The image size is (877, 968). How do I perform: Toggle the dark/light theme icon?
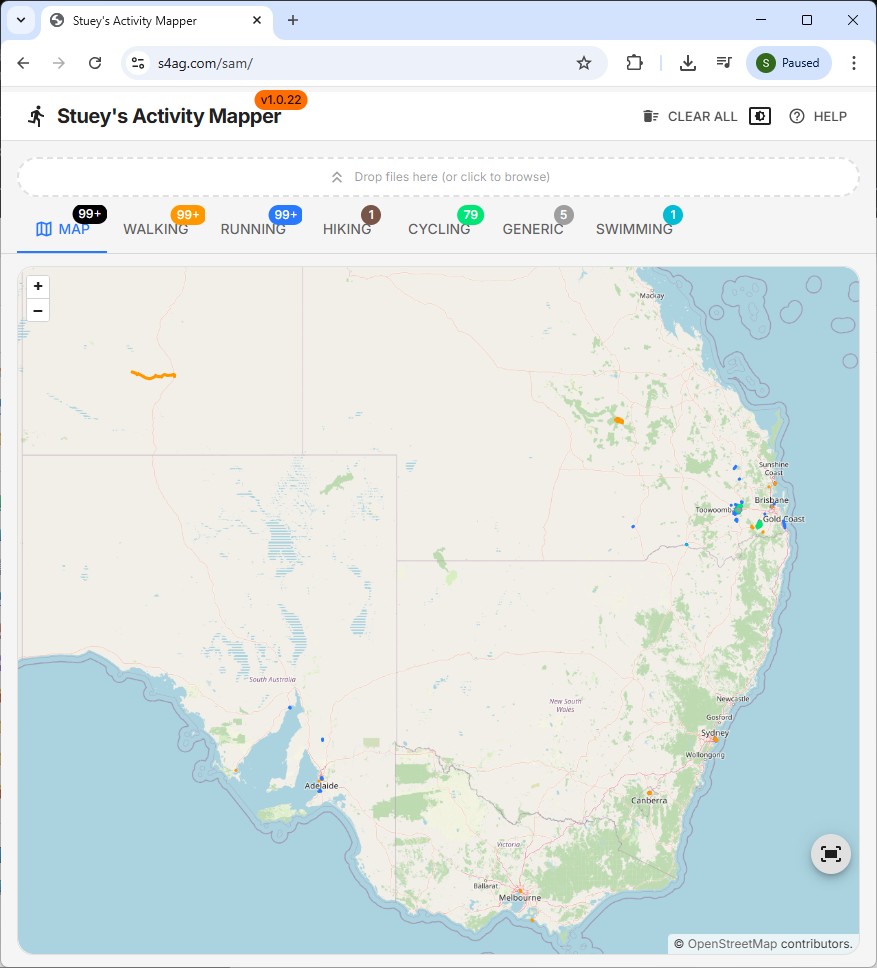click(760, 116)
